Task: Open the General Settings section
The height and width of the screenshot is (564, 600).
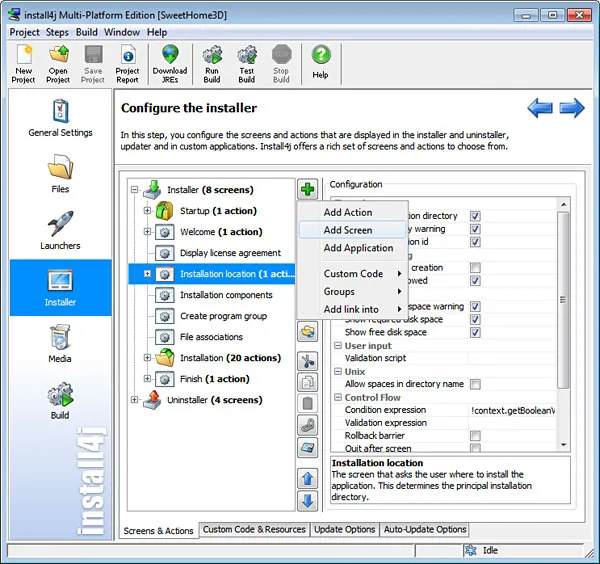Action: click(60, 118)
